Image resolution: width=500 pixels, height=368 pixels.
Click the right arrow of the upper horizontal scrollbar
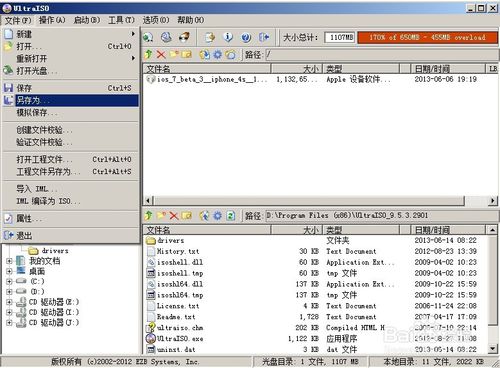492,200
